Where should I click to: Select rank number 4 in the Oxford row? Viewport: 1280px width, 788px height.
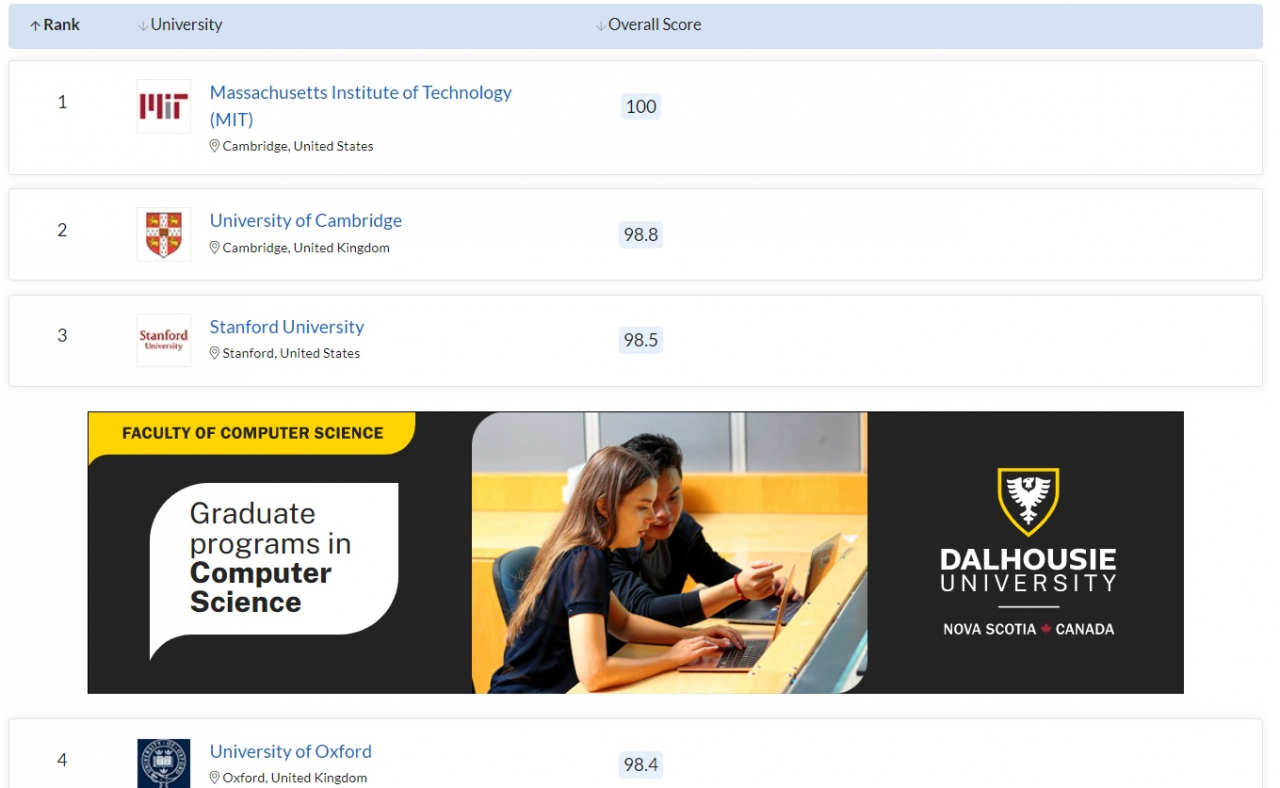(x=62, y=760)
